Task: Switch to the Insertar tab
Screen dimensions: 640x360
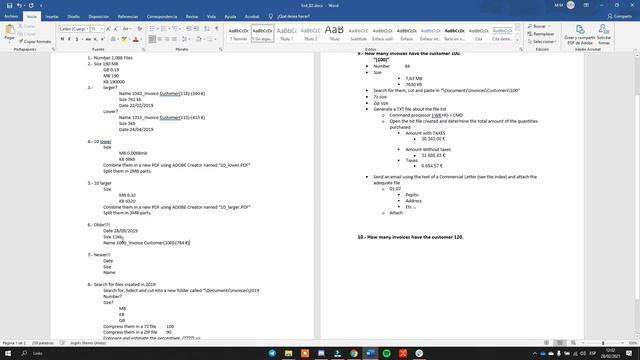Action: click(52, 17)
